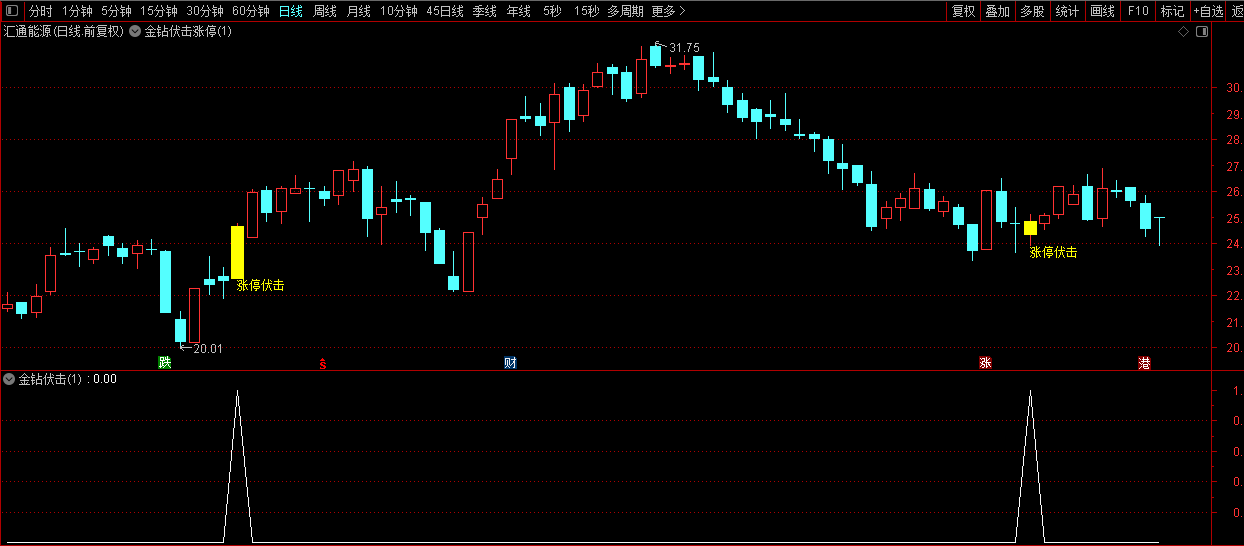Click the 涨停伏击 label under the second yellow candle
Image resolution: width=1244 pixels, height=546 pixels.
click(1054, 253)
